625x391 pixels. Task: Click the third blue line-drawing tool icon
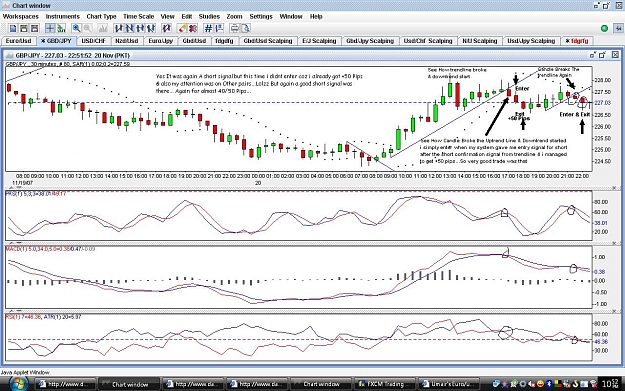coord(140,28)
